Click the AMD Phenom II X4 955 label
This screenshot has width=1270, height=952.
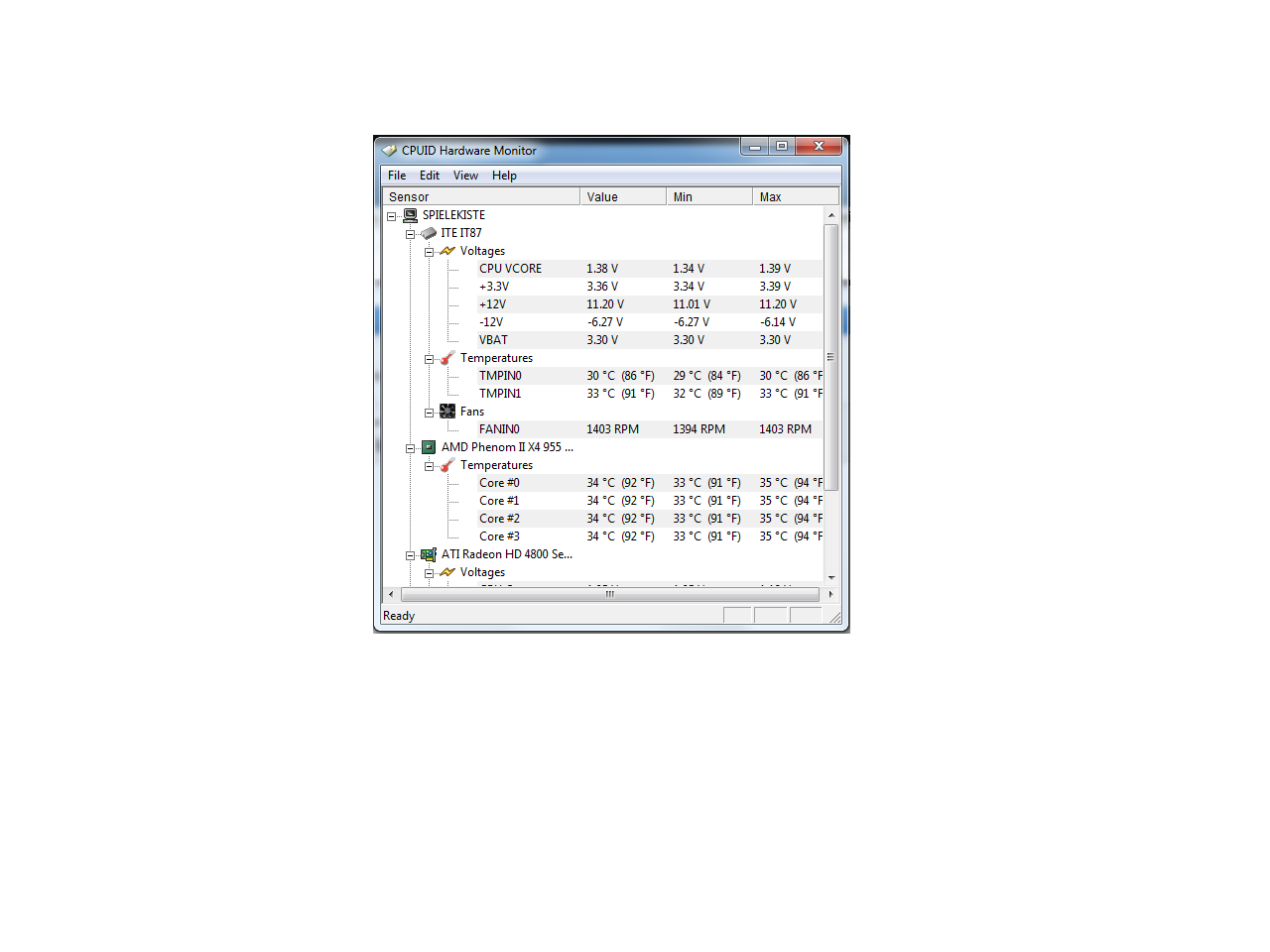[507, 447]
